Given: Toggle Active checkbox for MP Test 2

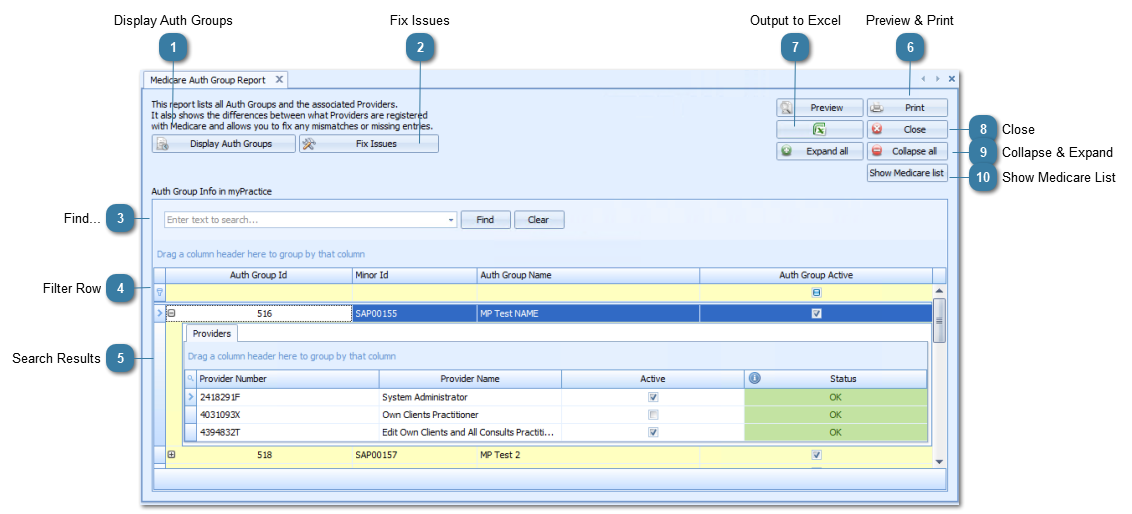Looking at the screenshot, I should point(817,455).
